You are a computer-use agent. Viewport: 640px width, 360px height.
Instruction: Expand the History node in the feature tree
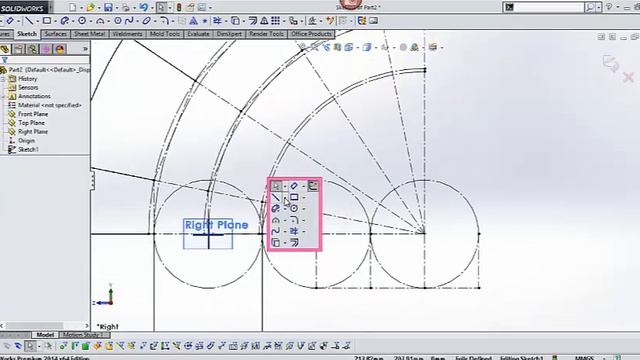tap(3, 79)
